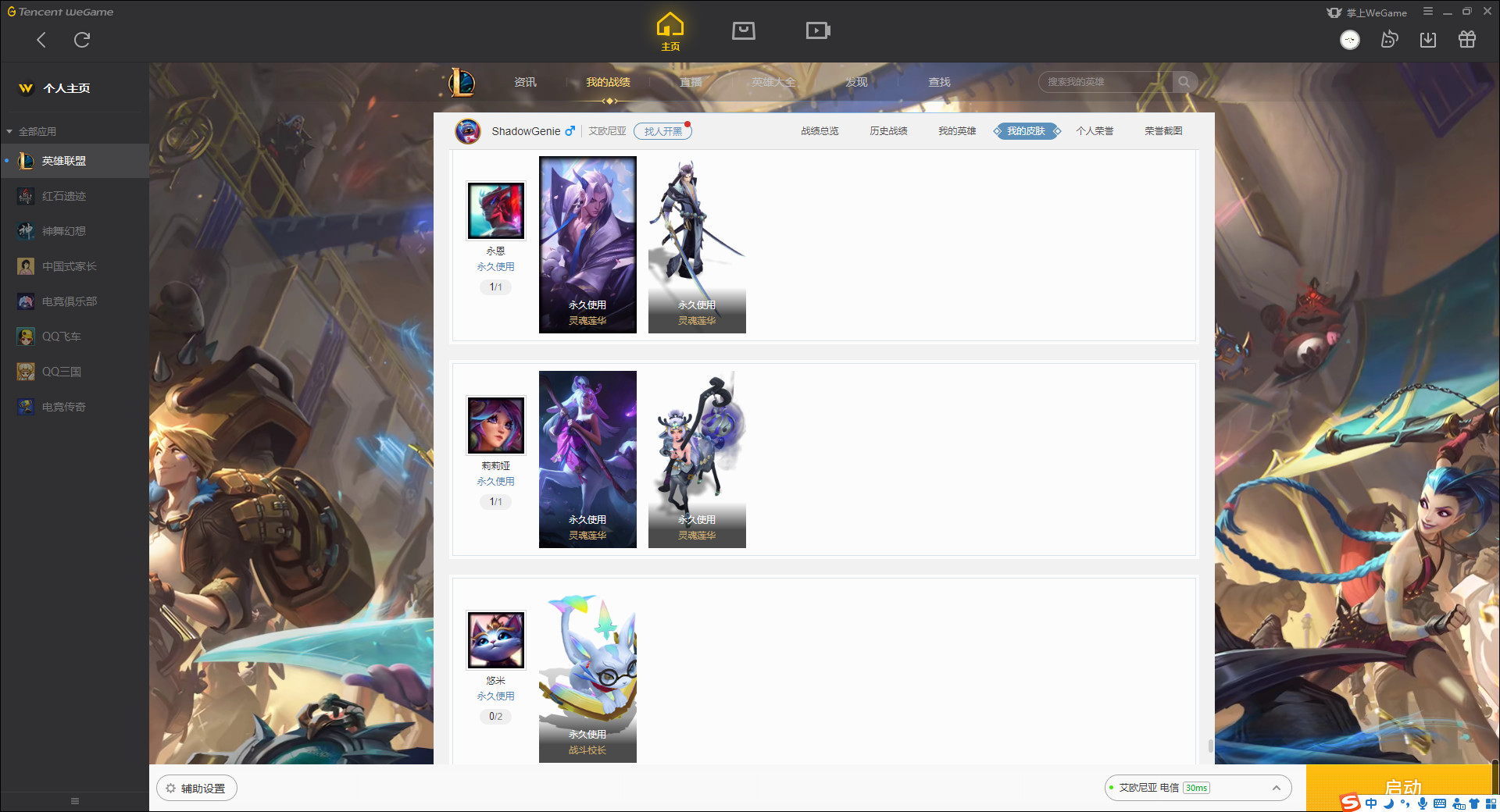Select 红石遗迹 in the sidebar
This screenshot has width=1500, height=812.
click(x=74, y=196)
